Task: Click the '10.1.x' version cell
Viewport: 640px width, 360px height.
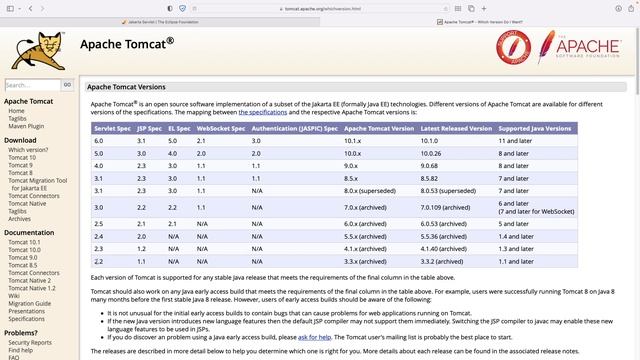Action: point(352,141)
